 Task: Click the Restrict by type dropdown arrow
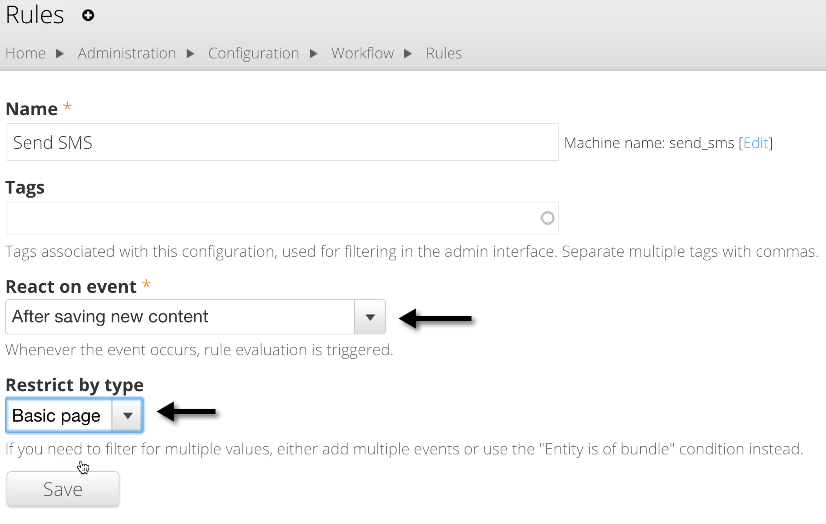[x=127, y=415]
